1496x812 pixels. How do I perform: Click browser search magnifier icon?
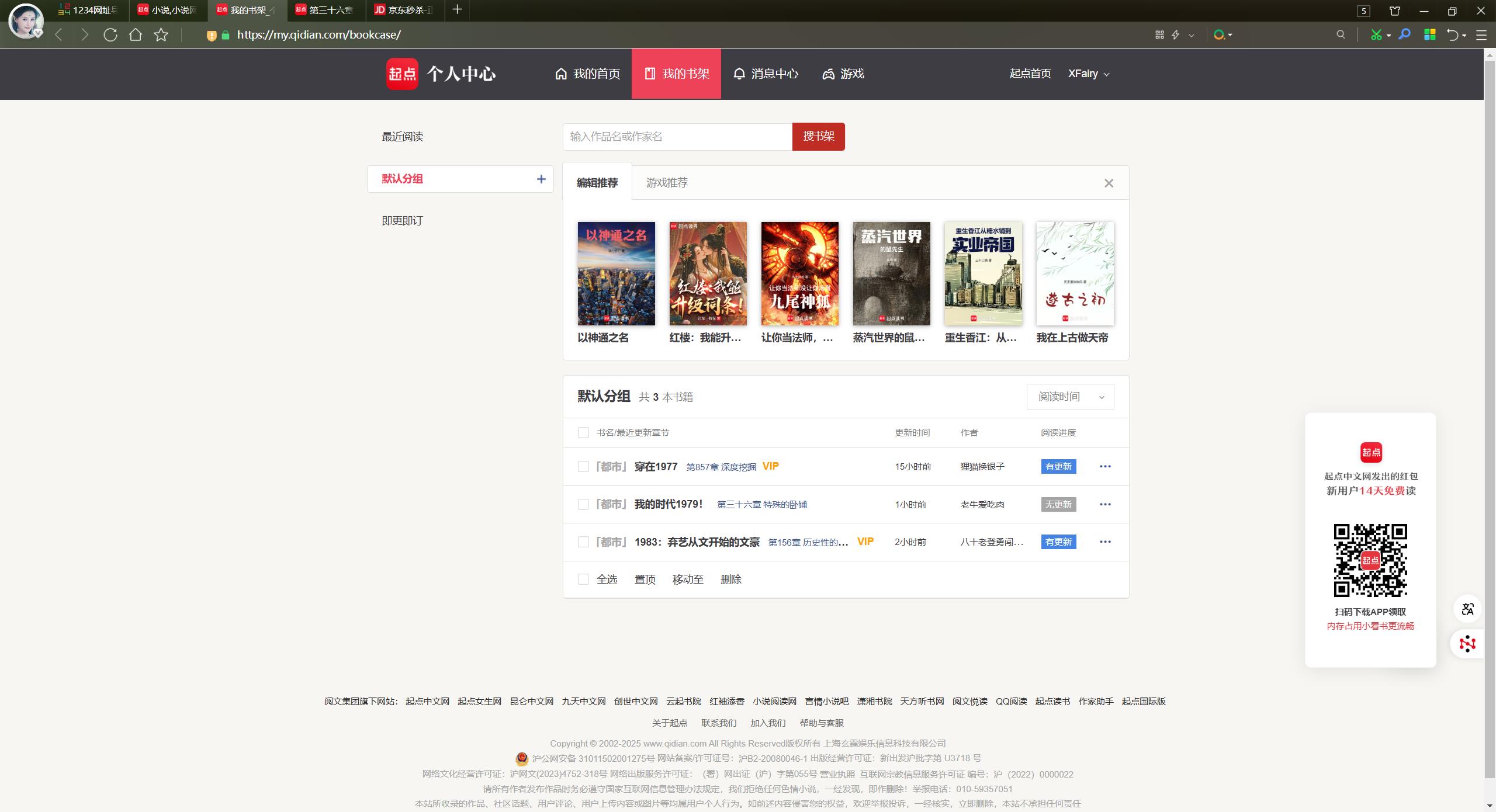tap(1341, 35)
